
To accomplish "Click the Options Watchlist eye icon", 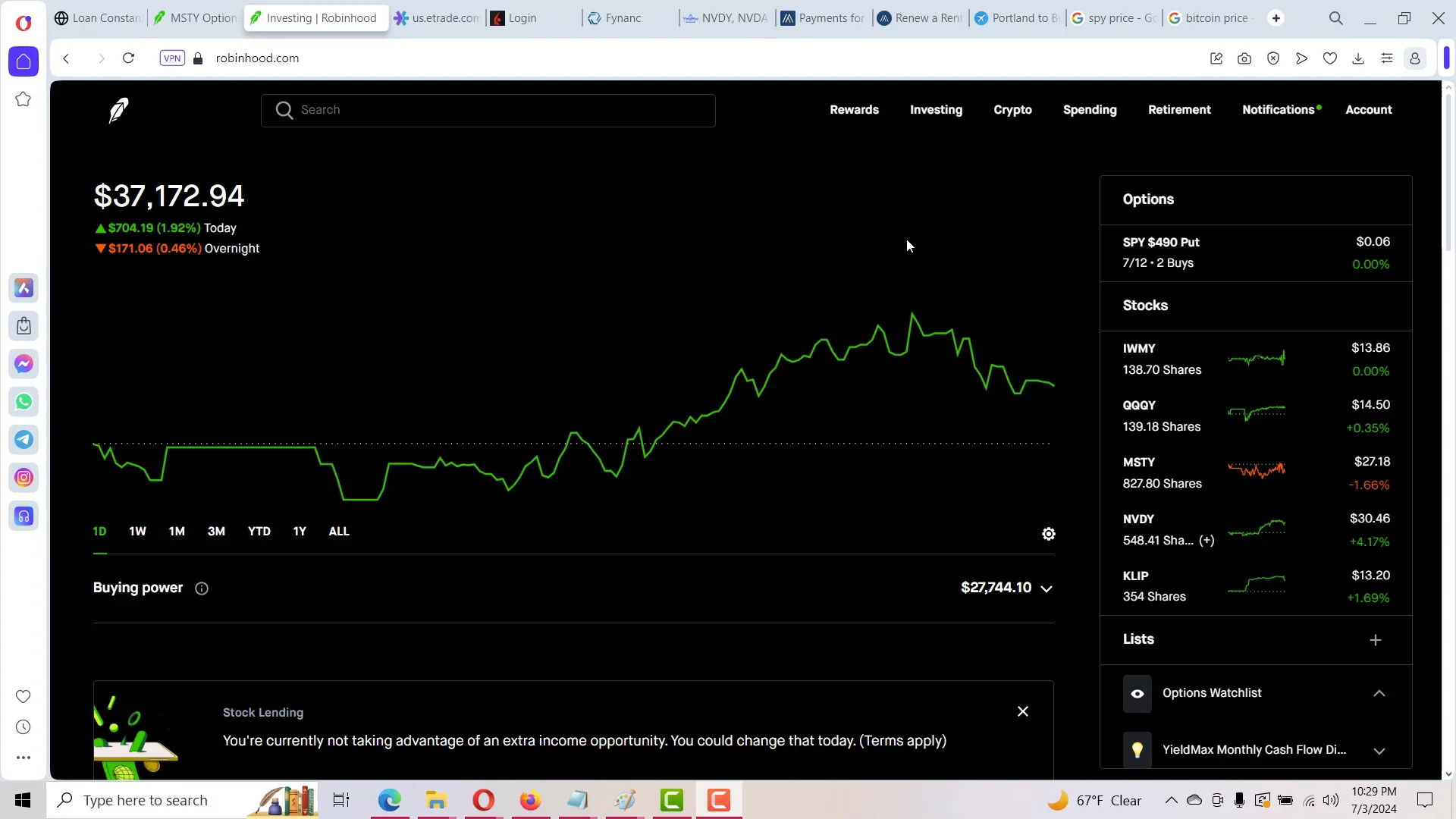I will pyautogui.click(x=1136, y=693).
